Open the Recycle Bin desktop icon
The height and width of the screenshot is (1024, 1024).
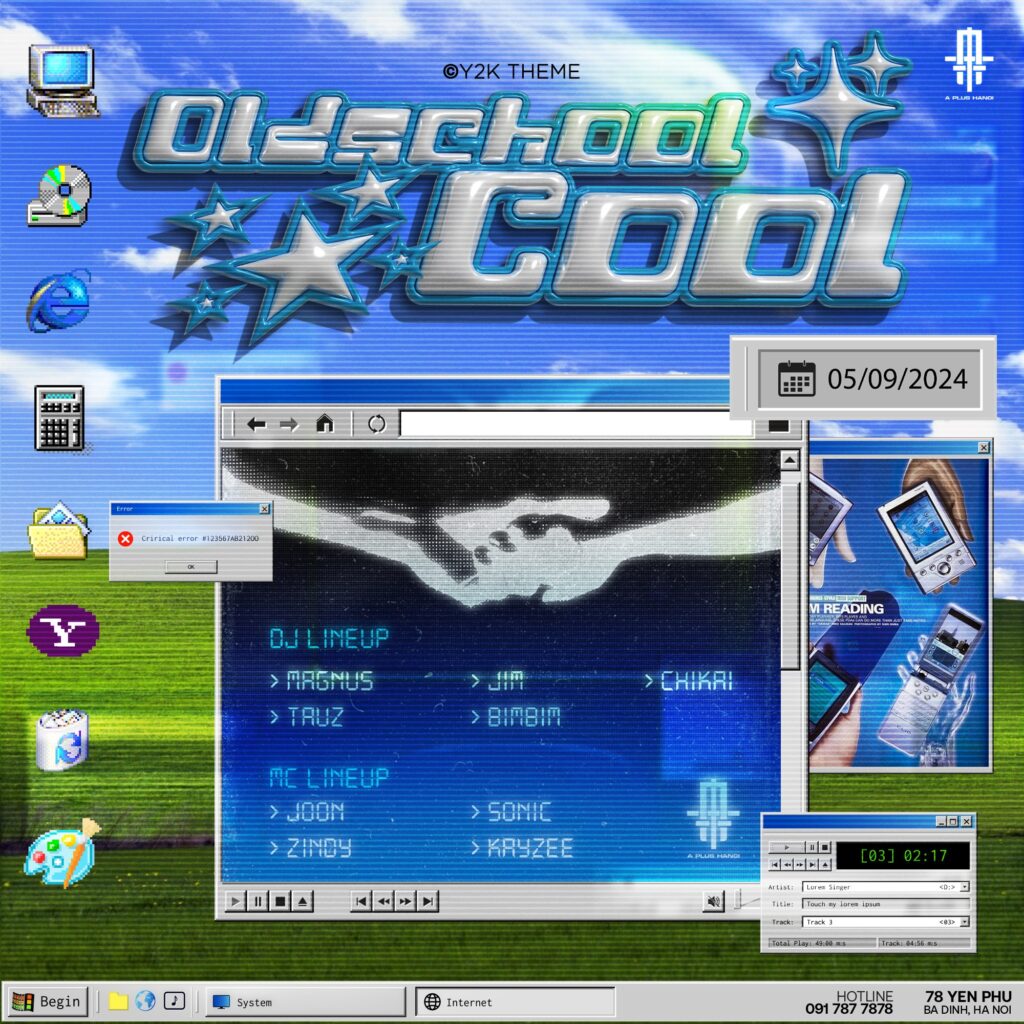click(63, 740)
